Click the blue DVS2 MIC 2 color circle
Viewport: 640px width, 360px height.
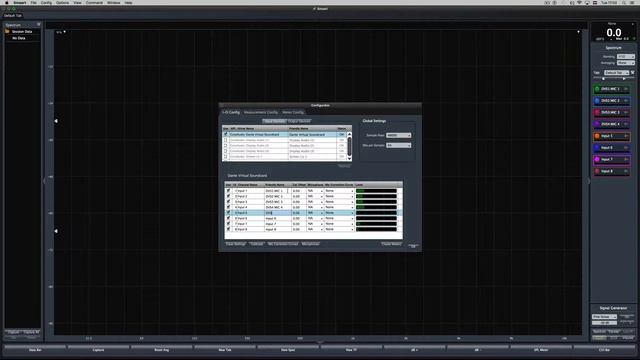pos(597,100)
